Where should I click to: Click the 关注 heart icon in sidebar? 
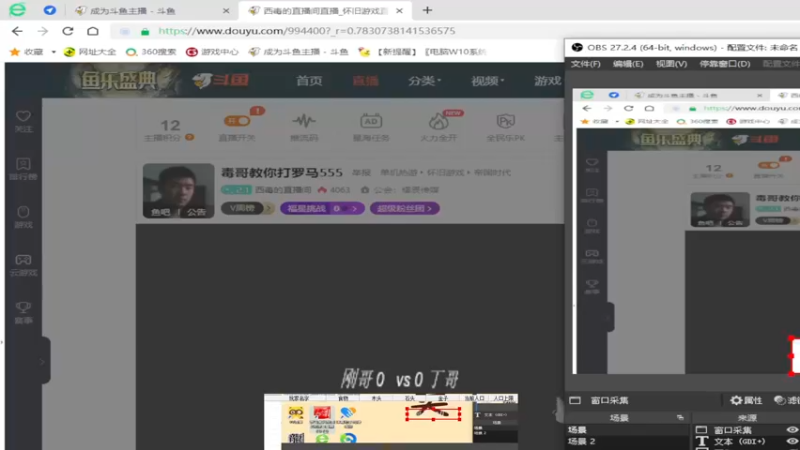click(x=23, y=116)
